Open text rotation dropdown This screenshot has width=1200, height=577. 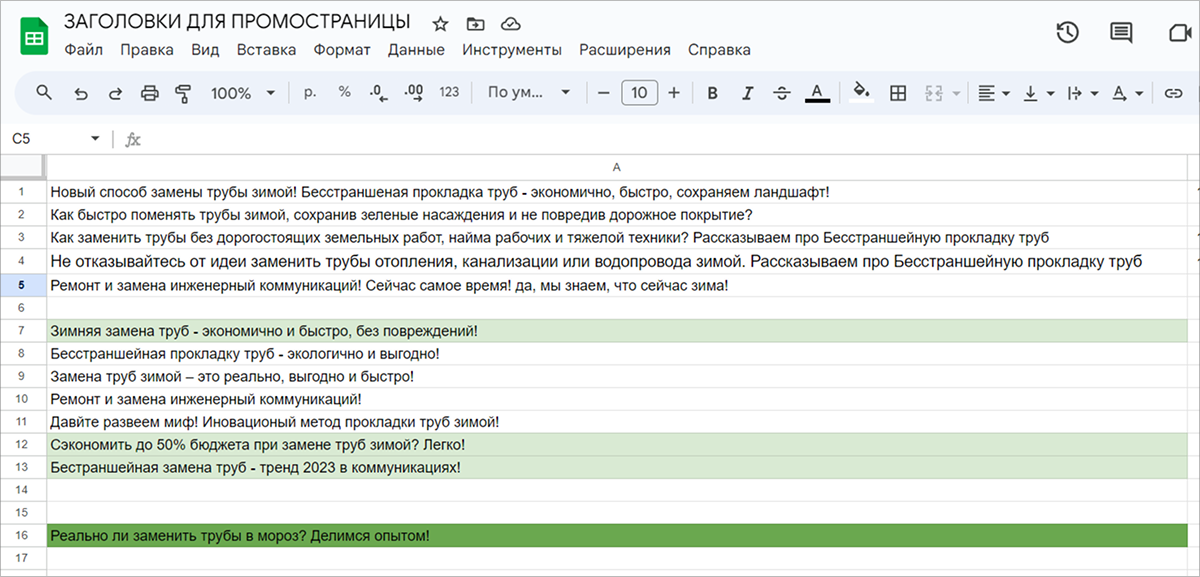[x=1127, y=93]
